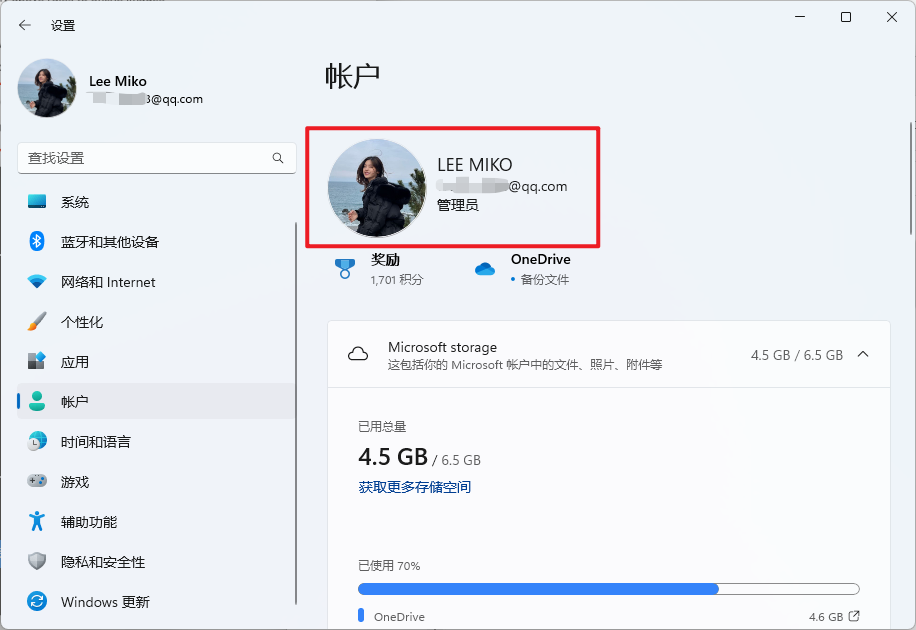Click the 奖励 medal icon
This screenshot has height=630, width=916.
[x=345, y=269]
